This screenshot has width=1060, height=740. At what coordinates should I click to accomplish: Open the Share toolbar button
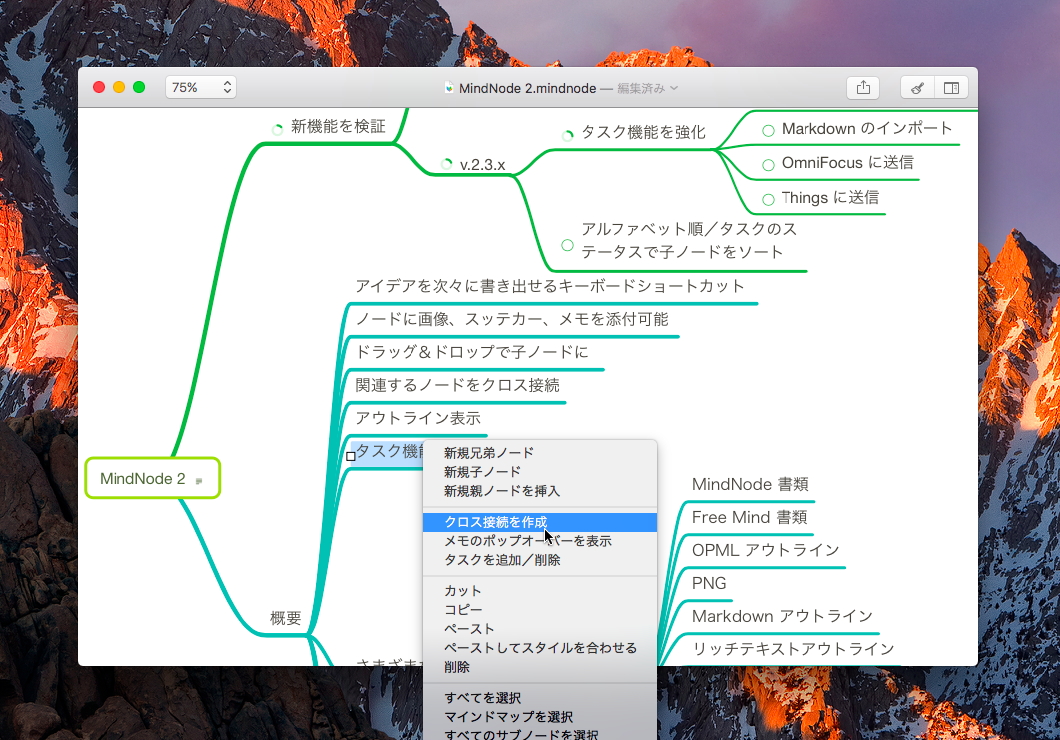coord(863,87)
